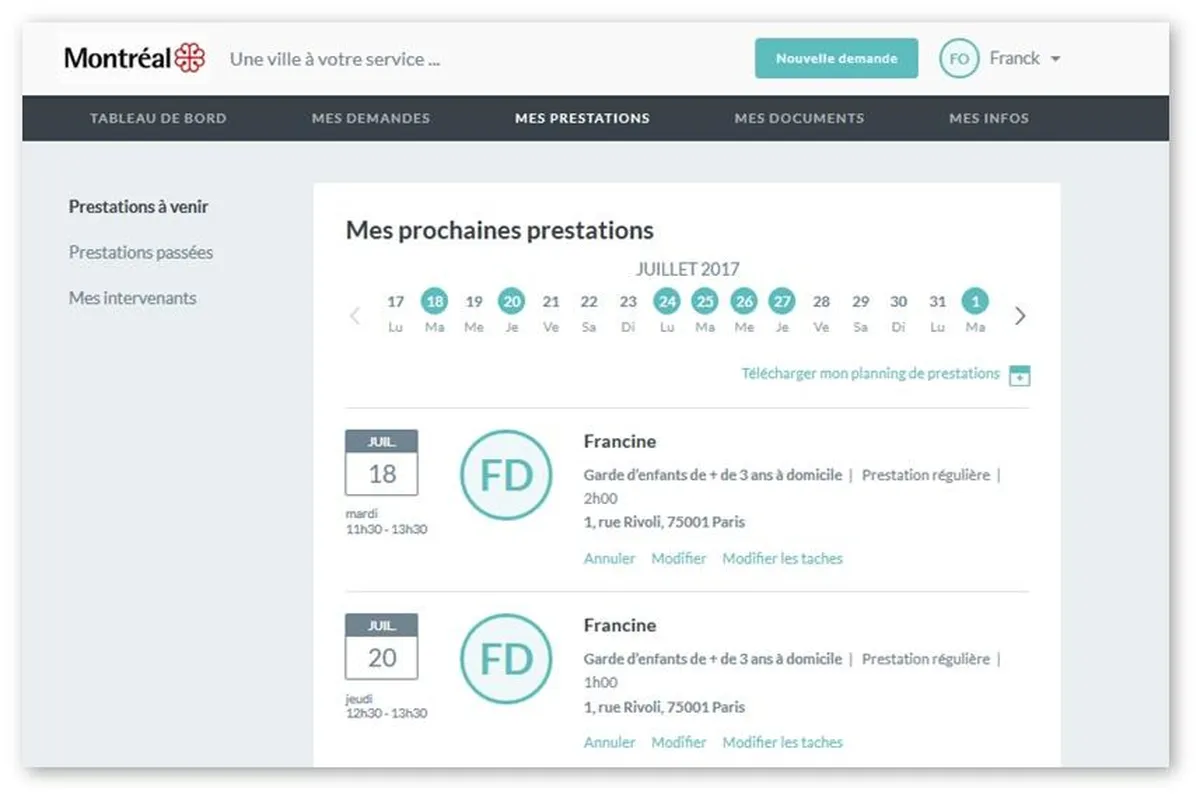Image resolution: width=1200 pixels, height=798 pixels.
Task: Select calendar day 29 Sa
Action: [860, 312]
